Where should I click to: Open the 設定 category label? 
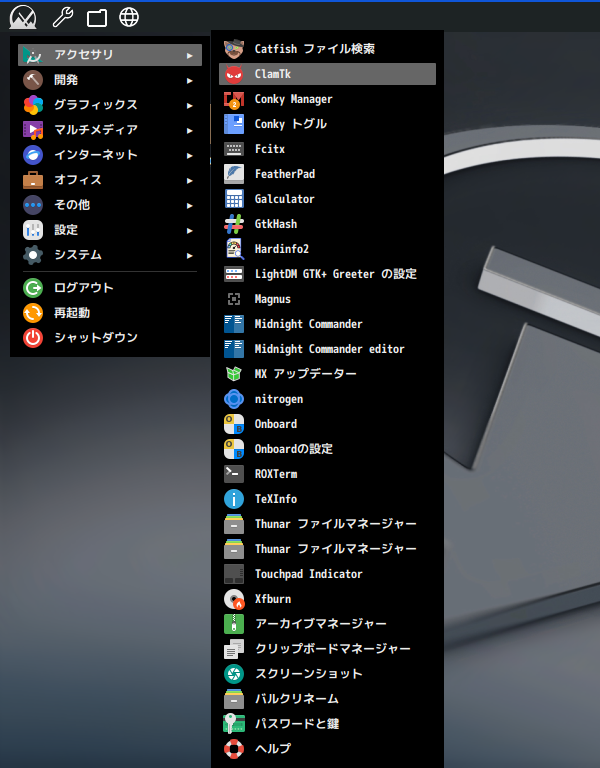(x=66, y=230)
